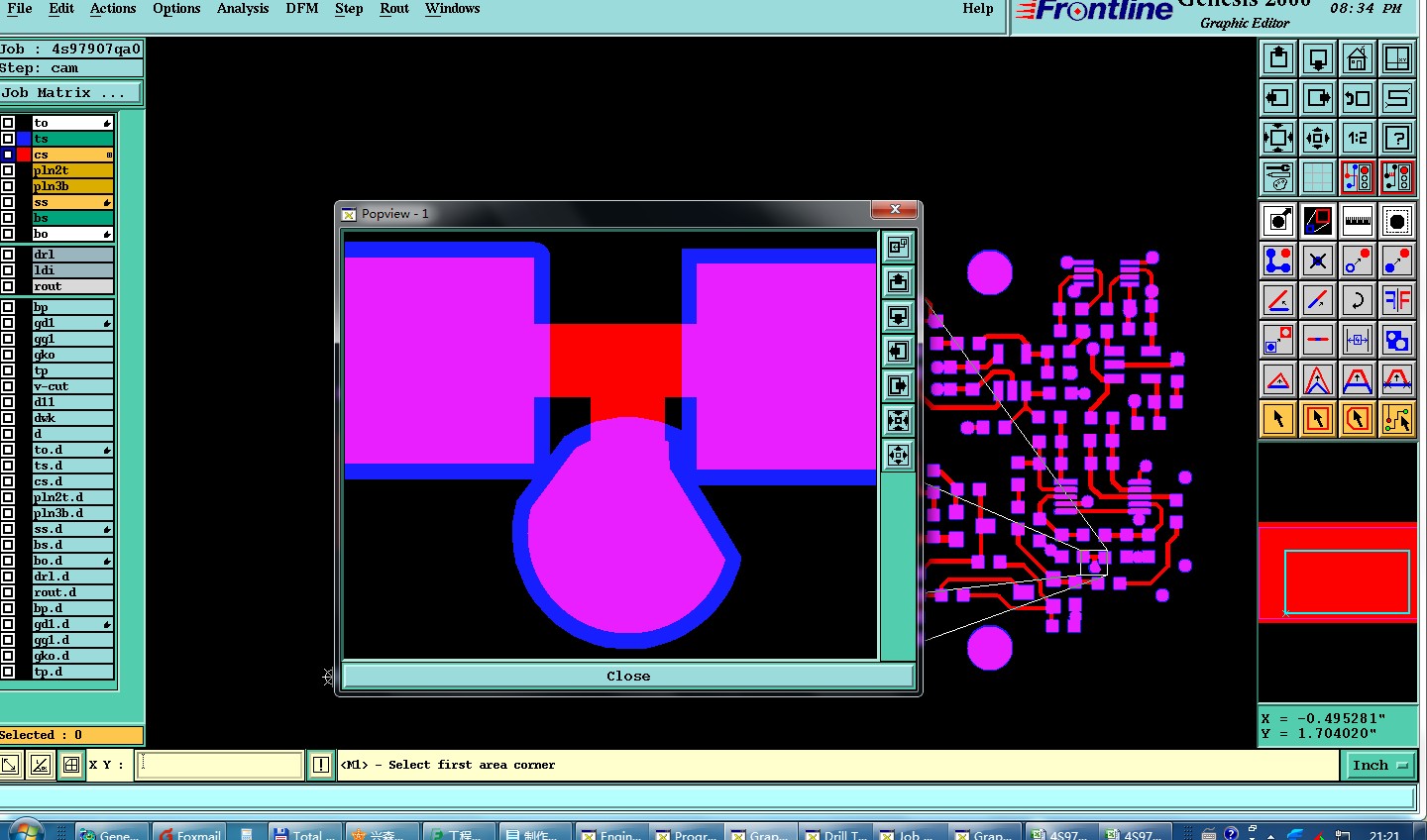This screenshot has width=1427, height=840.
Task: Select the rectangle area select arrow tool
Action: coord(1318,419)
